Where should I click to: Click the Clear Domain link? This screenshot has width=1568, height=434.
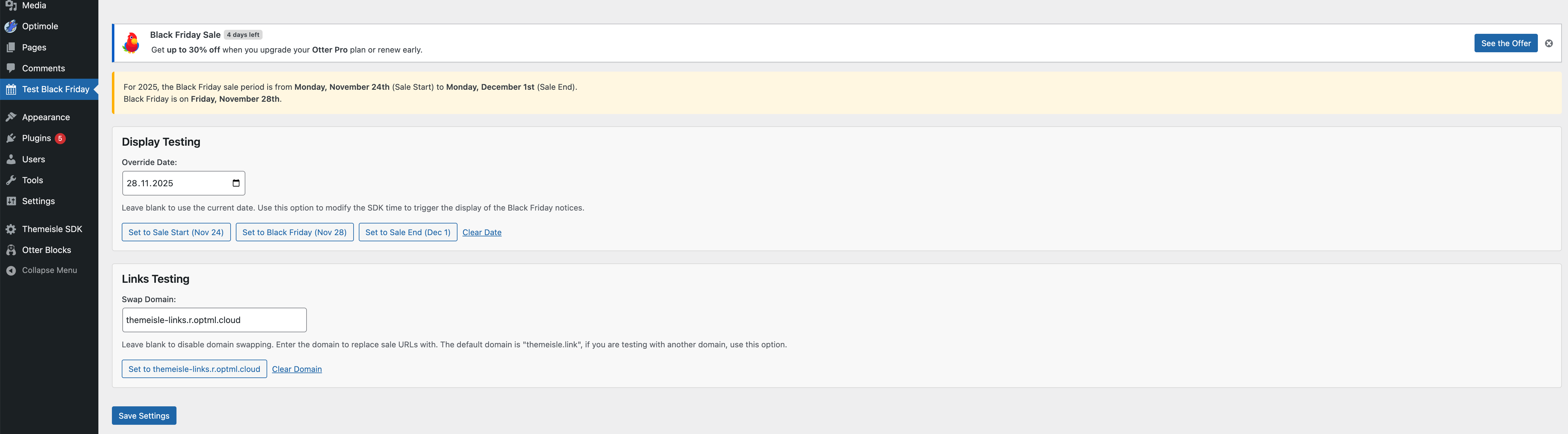pyautogui.click(x=297, y=369)
